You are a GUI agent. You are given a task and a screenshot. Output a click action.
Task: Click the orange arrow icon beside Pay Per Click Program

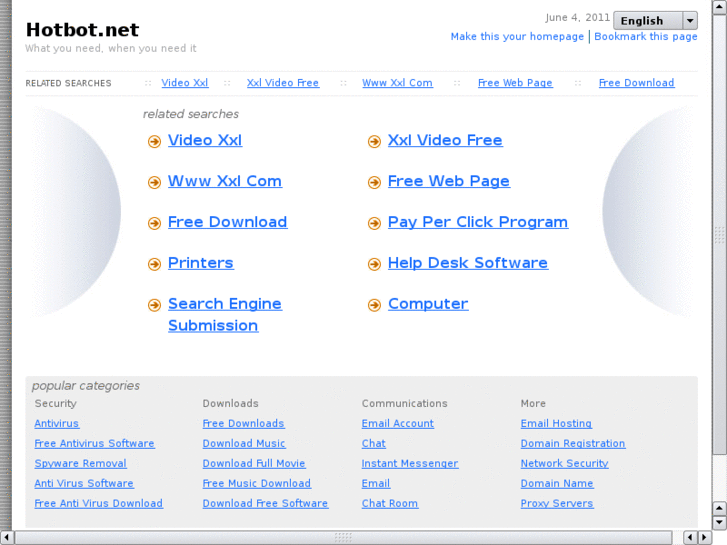click(374, 224)
